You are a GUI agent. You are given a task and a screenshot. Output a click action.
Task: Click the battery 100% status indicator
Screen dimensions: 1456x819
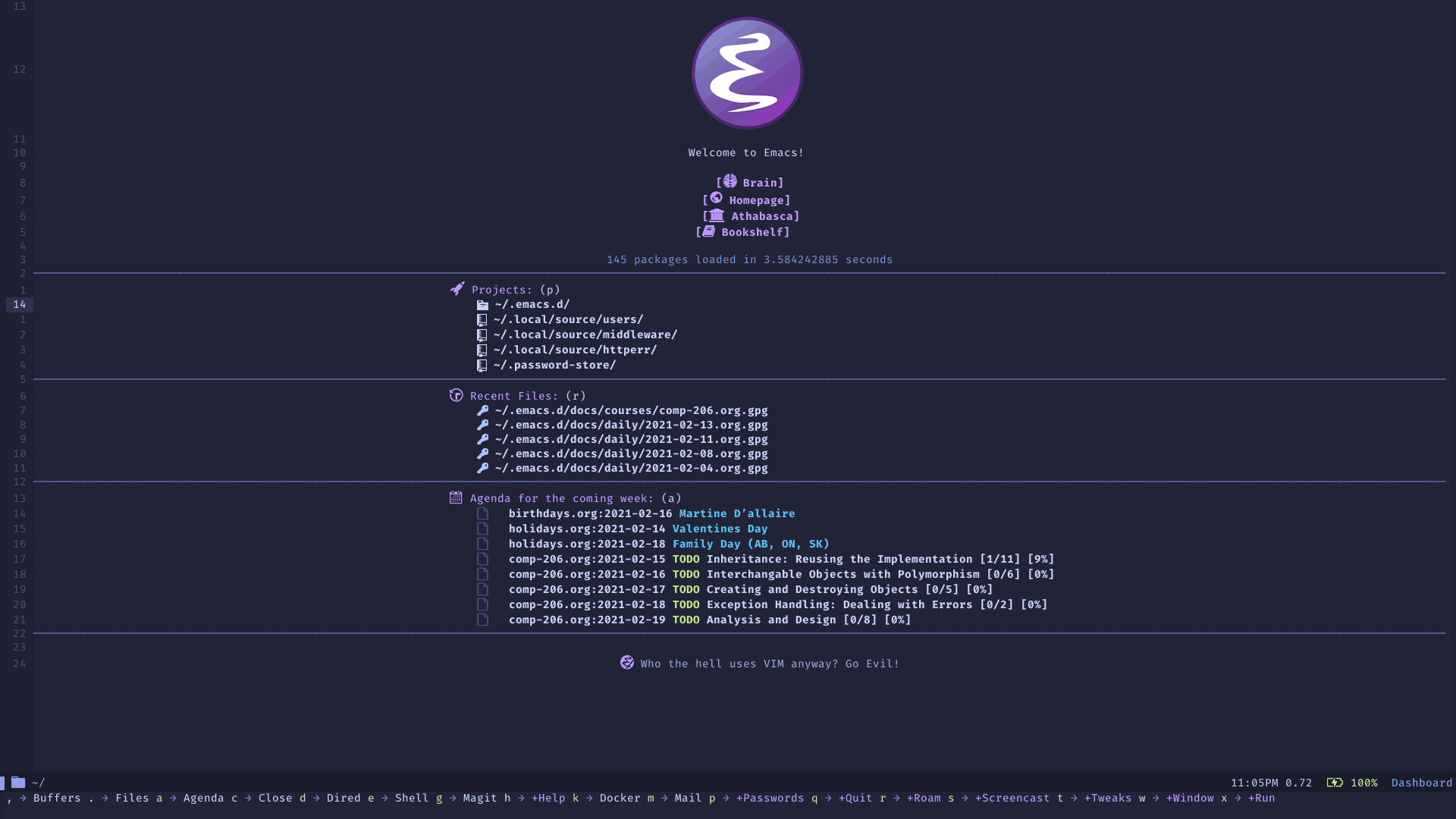tap(1354, 782)
